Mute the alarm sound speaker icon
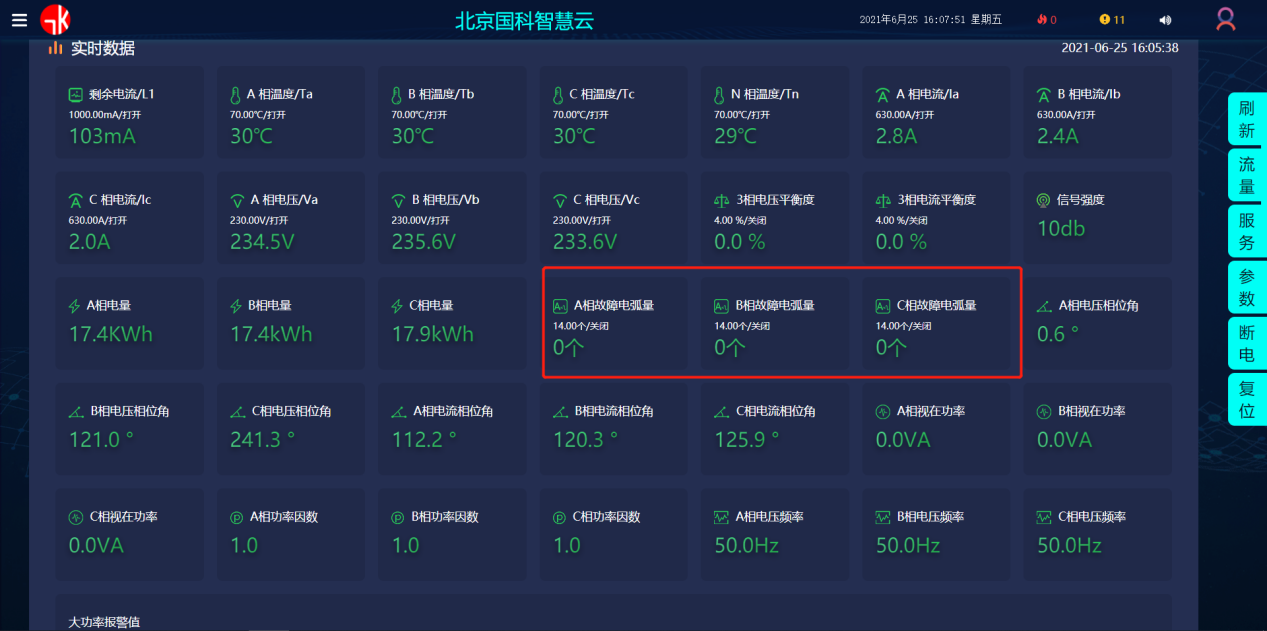Viewport: 1267px width, 631px height. (x=1165, y=20)
